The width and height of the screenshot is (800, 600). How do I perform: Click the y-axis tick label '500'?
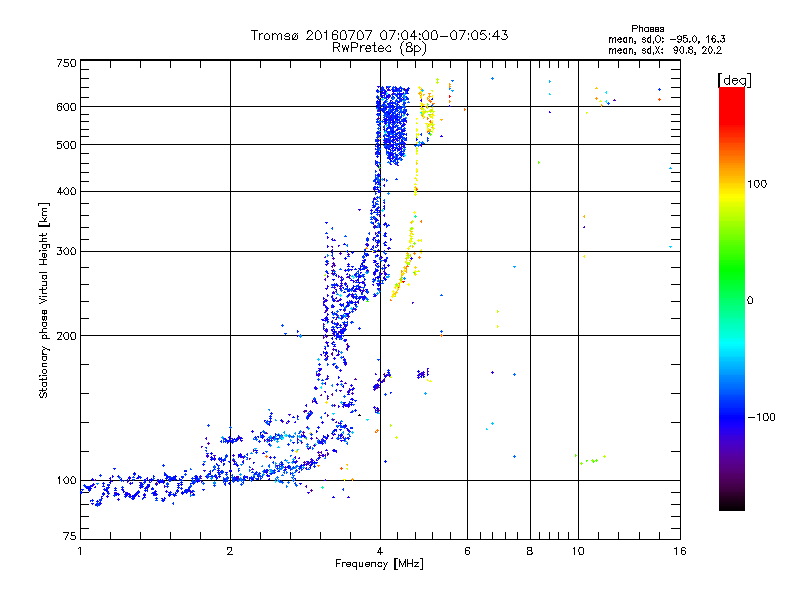(x=66, y=145)
